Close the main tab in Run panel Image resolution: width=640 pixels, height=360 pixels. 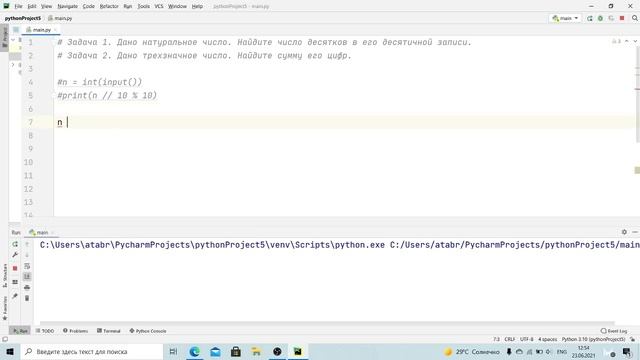(x=53, y=232)
